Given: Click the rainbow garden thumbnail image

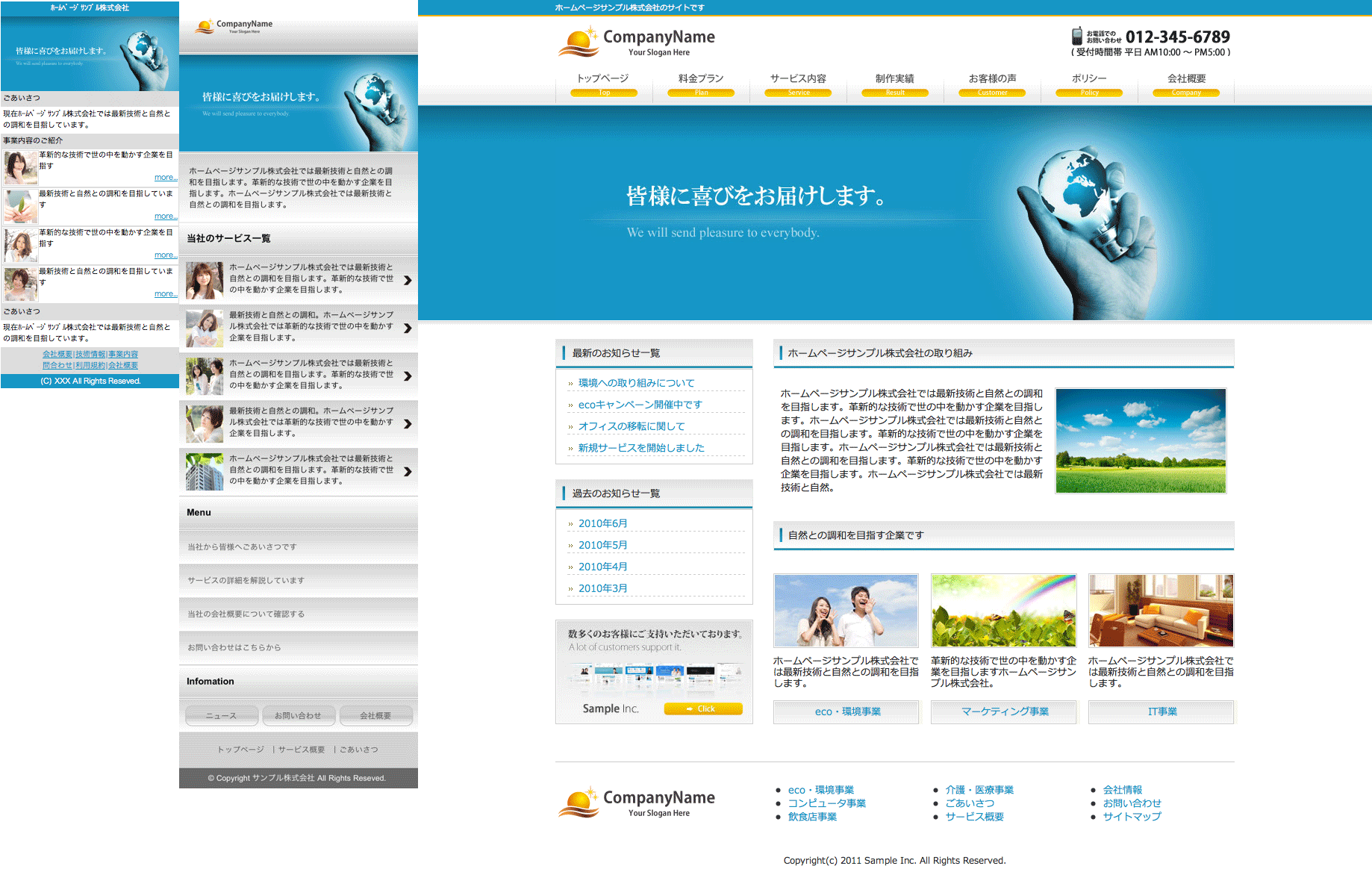Looking at the screenshot, I should 1003,611.
